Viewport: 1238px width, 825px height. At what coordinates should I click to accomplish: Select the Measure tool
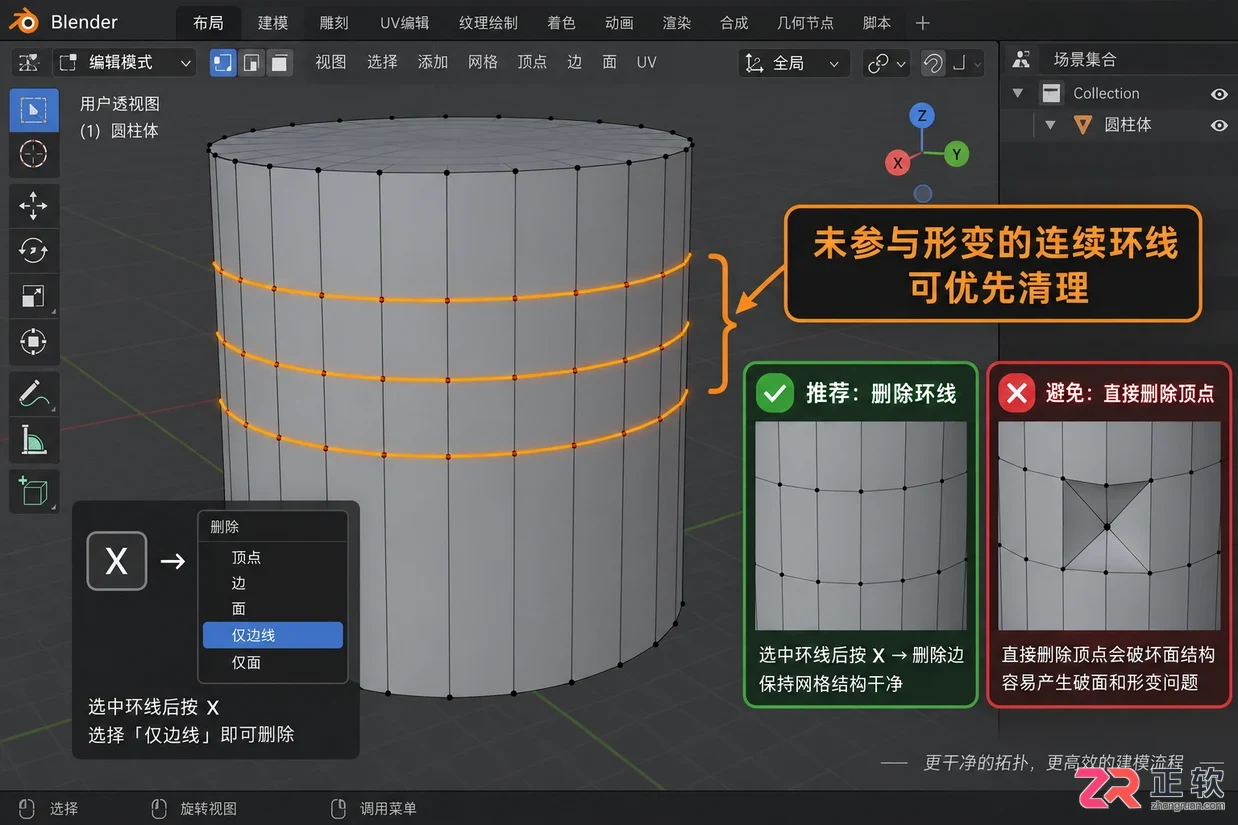(x=34, y=438)
